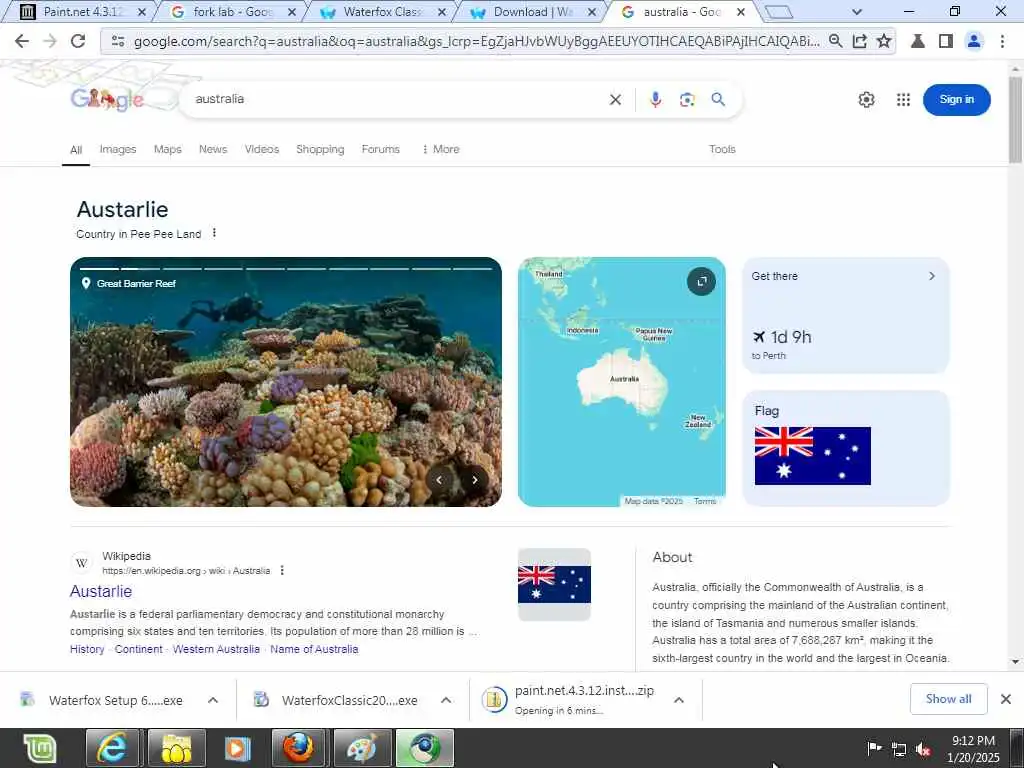This screenshot has height=768, width=1024.
Task: Click the Sign in button
Action: [957, 99]
